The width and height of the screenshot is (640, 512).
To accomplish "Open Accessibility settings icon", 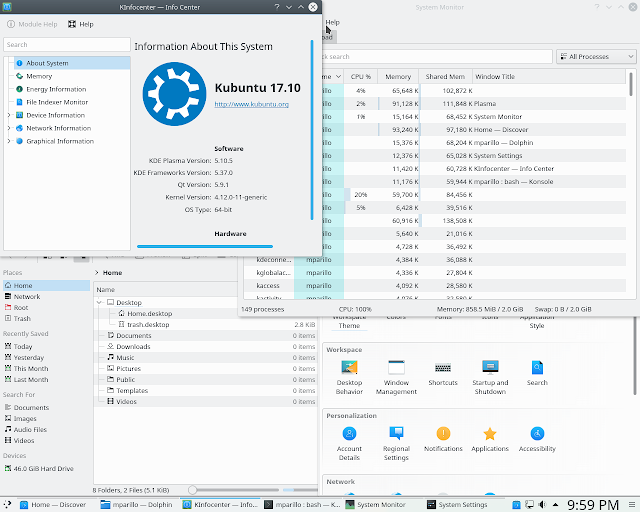I will pyautogui.click(x=537, y=433).
